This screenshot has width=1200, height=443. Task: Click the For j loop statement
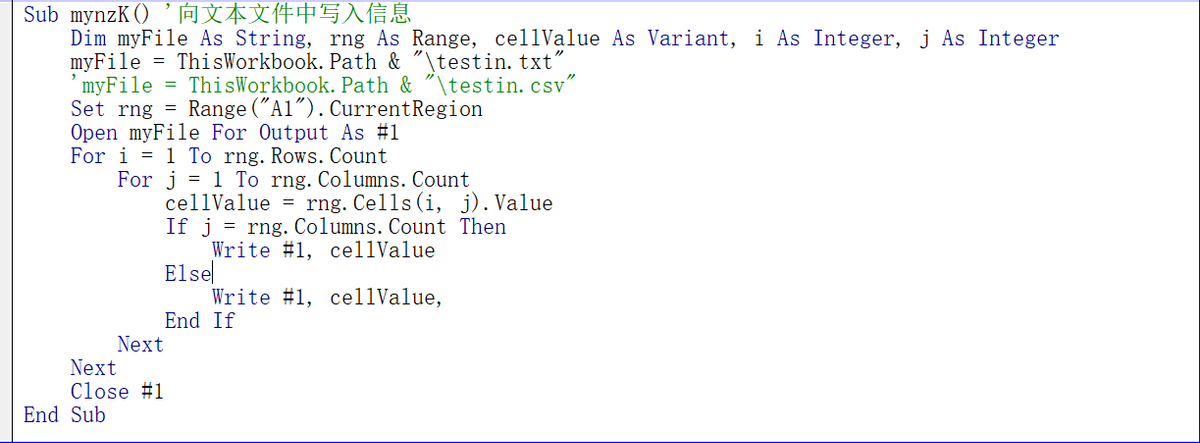point(293,180)
